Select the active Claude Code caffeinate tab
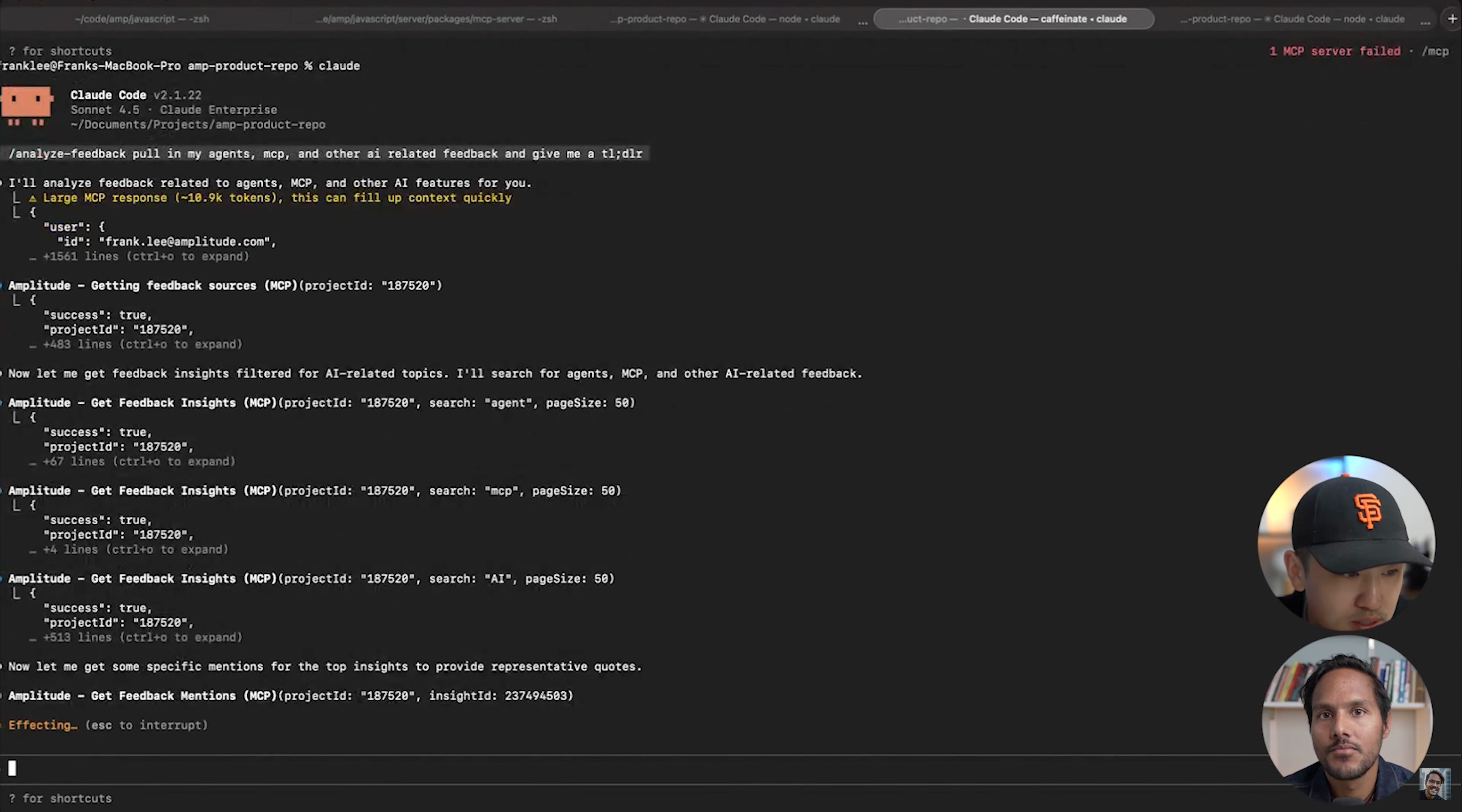The image size is (1462, 812). [1013, 19]
